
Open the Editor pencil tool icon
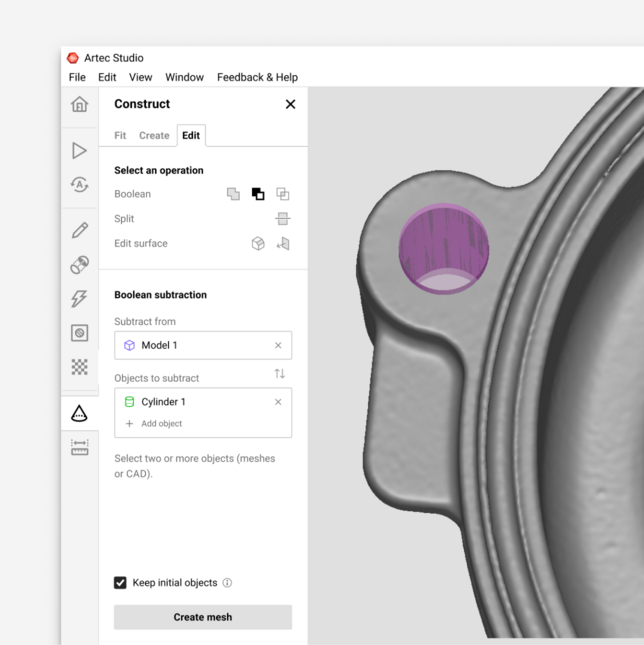(79, 230)
